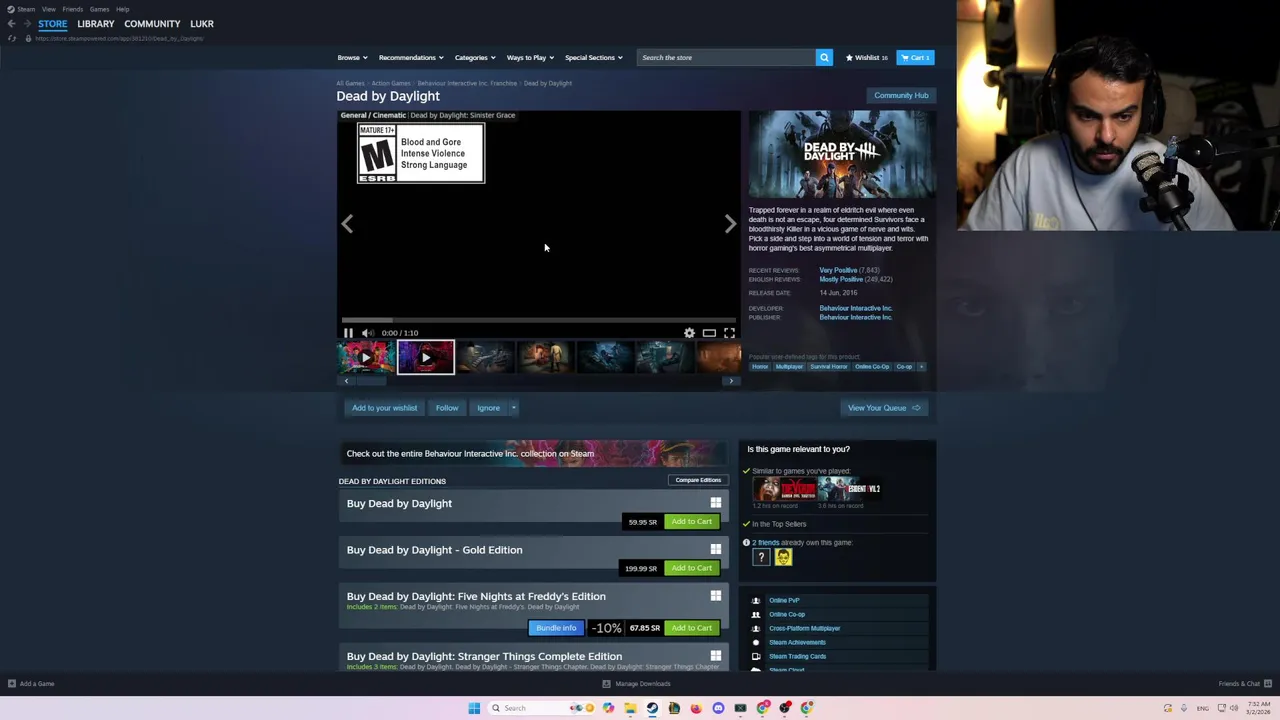Image resolution: width=1280 pixels, height=720 pixels.
Task: Open the View menu
Action: click(48, 9)
